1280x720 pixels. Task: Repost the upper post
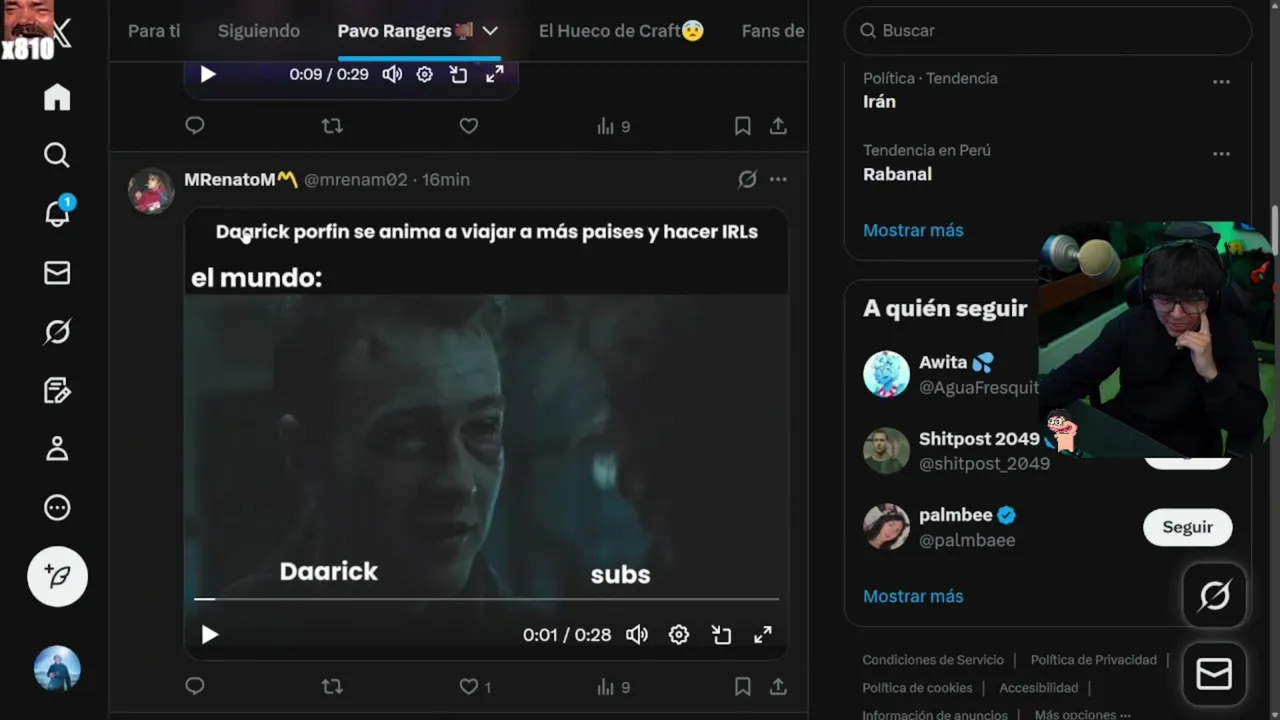[332, 126]
